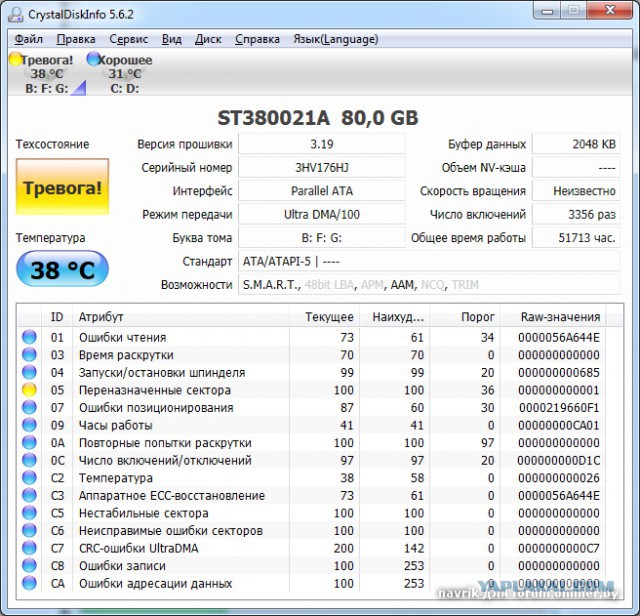Click the blue status orb for Хорошее disk

[93, 59]
